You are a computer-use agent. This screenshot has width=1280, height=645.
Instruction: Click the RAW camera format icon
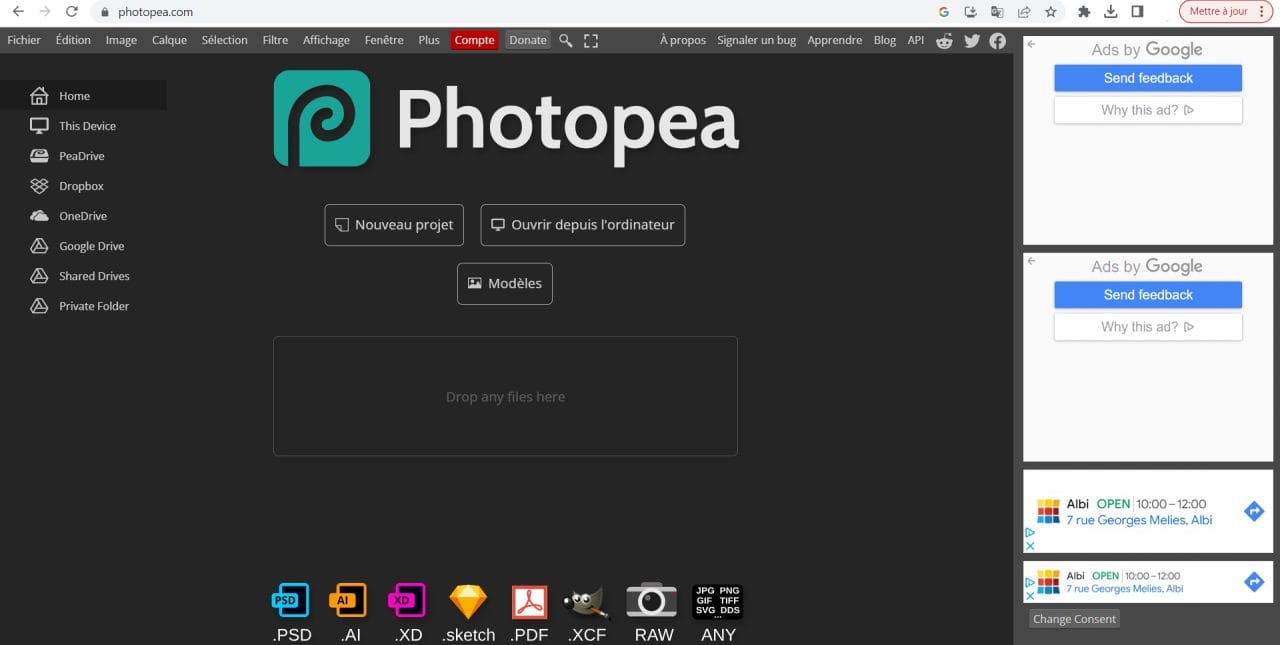(x=652, y=600)
